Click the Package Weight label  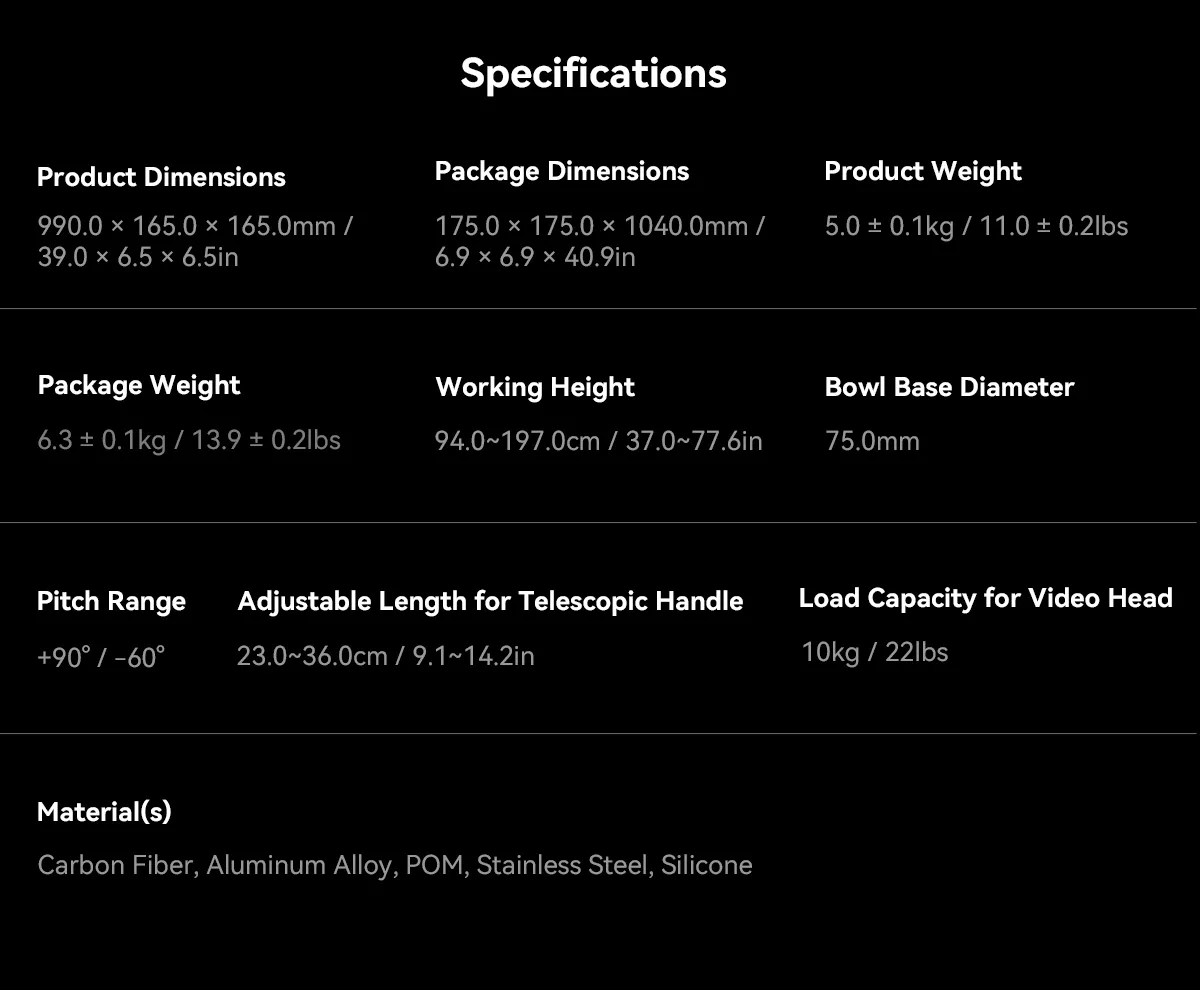139,385
